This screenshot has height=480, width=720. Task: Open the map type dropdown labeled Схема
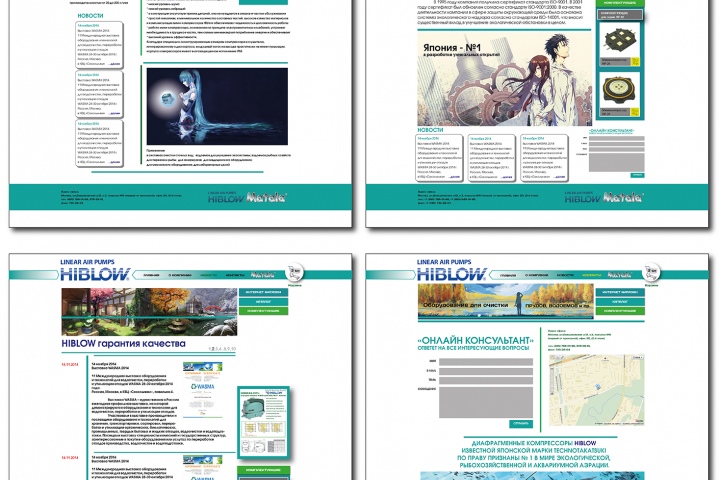[x=637, y=357]
